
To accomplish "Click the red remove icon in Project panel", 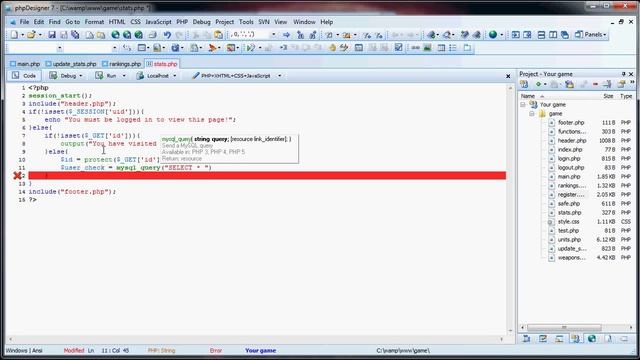I will (595, 84).
